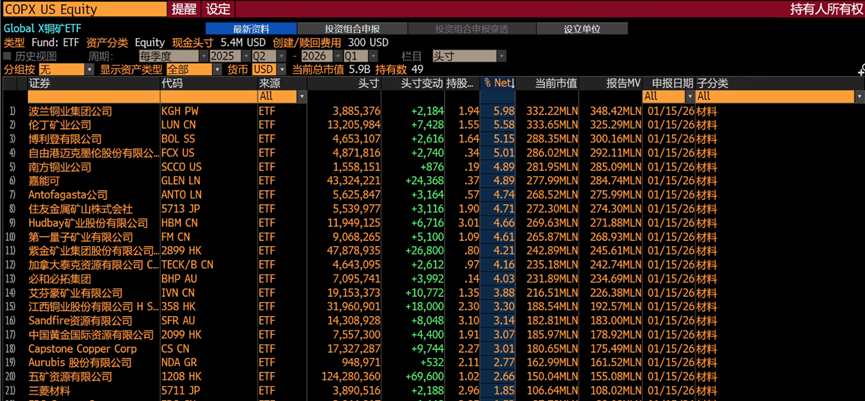Select the Aurubis 股份有限公司 row
The image size is (865, 401).
[433, 363]
